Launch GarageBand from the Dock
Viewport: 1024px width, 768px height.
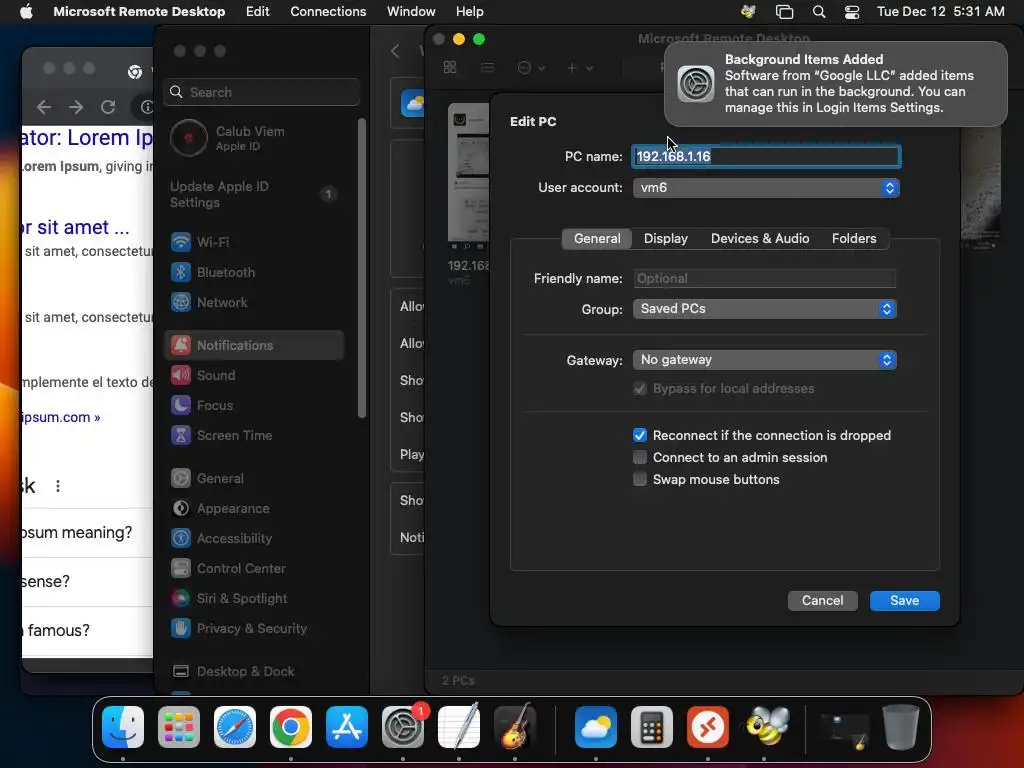515,727
